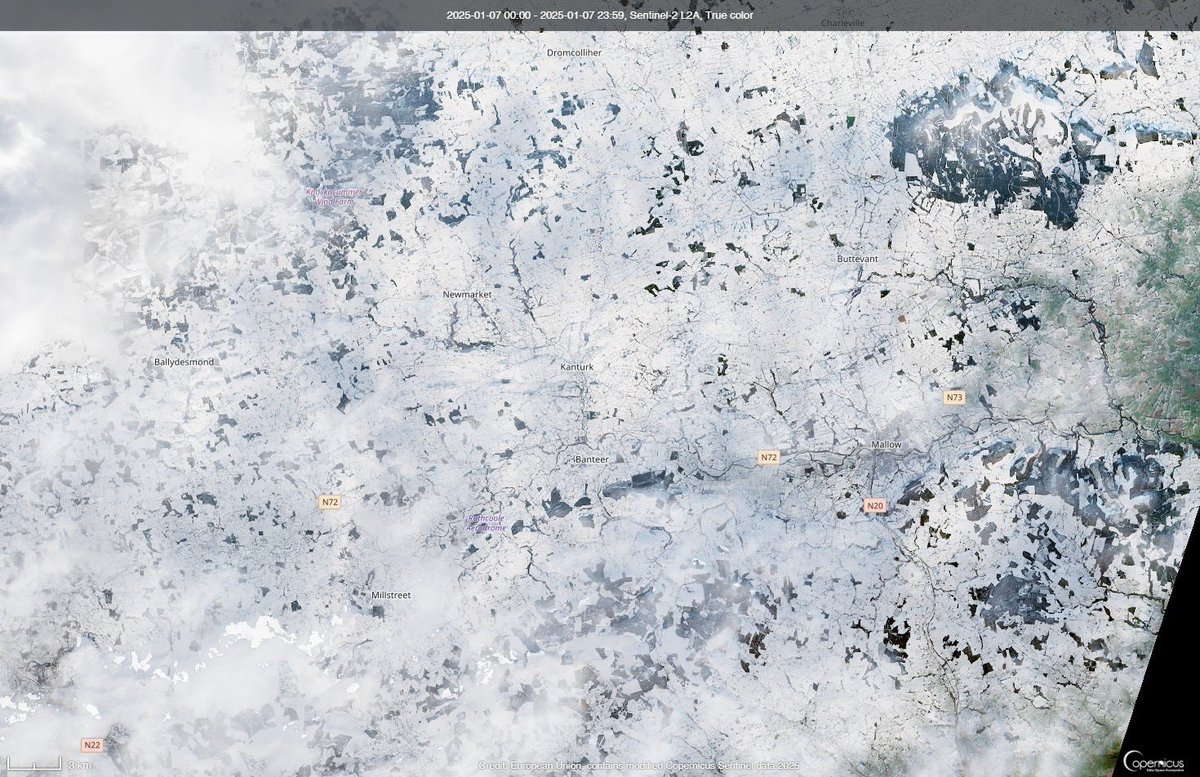
Task: Select the Rathcoole Aerodrome label
Action: tap(488, 523)
